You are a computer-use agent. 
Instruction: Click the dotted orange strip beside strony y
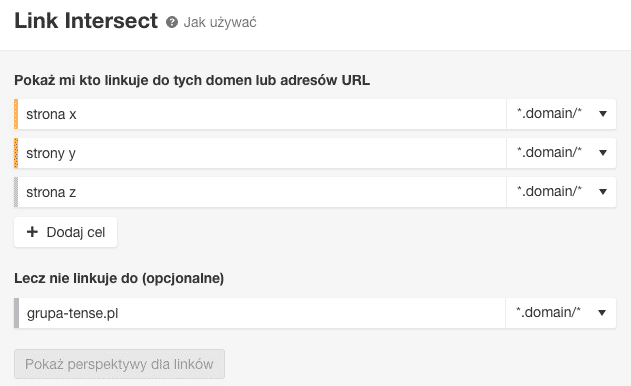pos(16,153)
